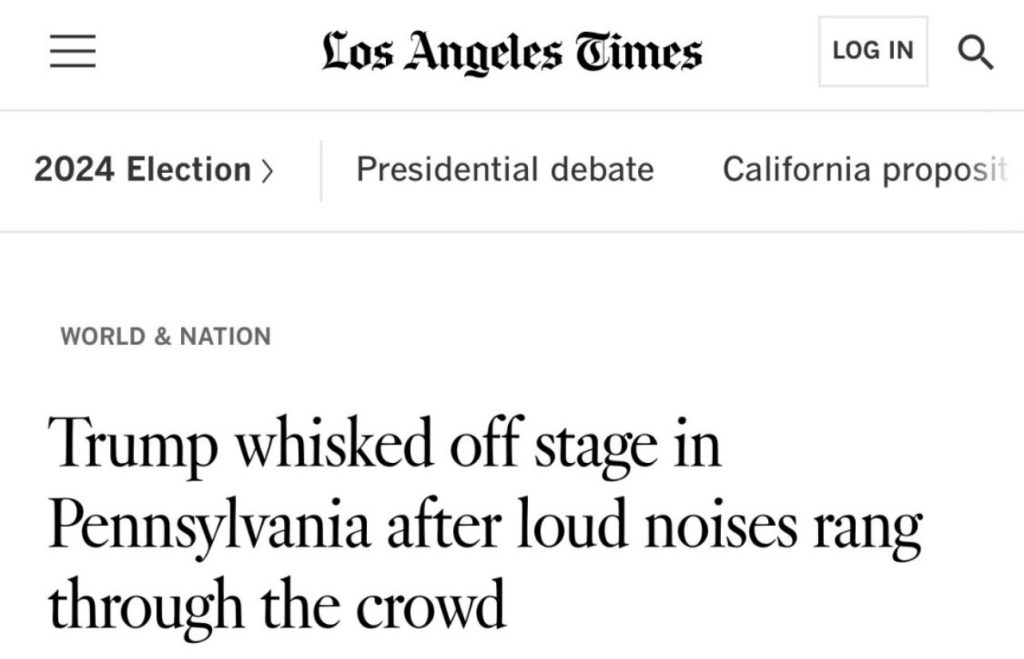Jump to Presidential debate coverage
The width and height of the screenshot is (1024, 659).
tap(505, 170)
